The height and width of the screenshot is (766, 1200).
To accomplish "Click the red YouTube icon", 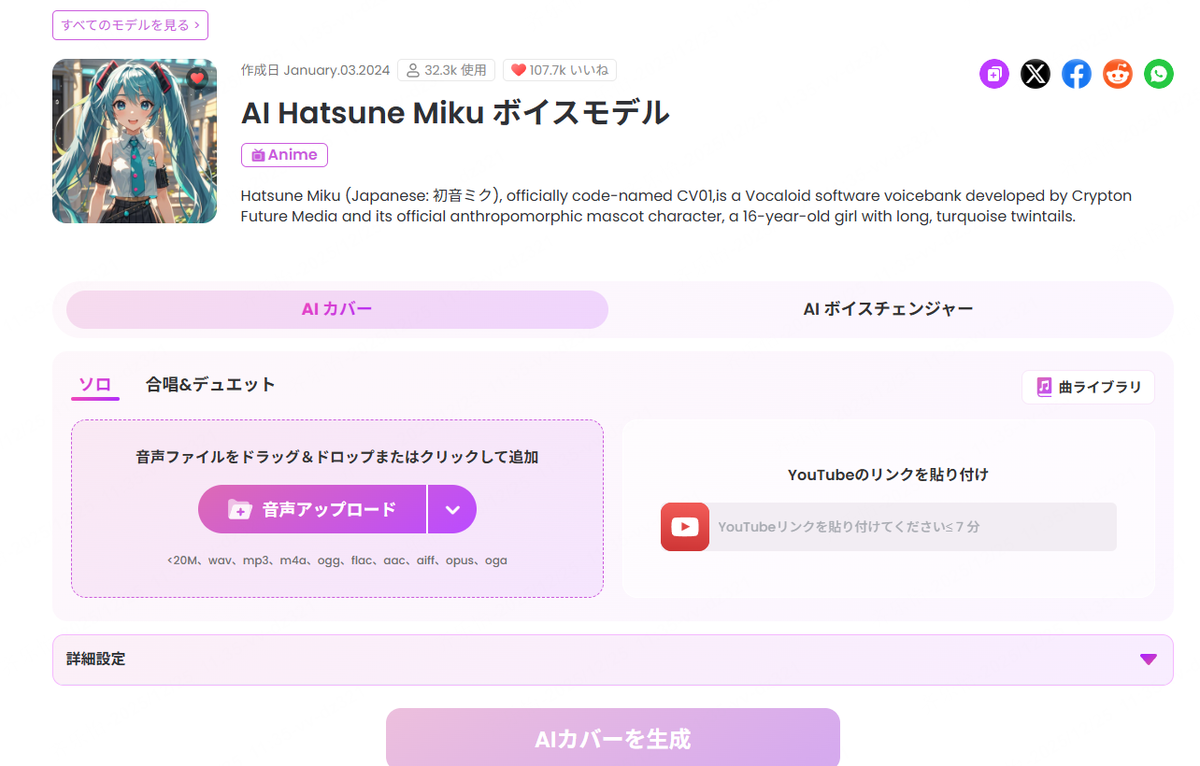I will coord(685,527).
